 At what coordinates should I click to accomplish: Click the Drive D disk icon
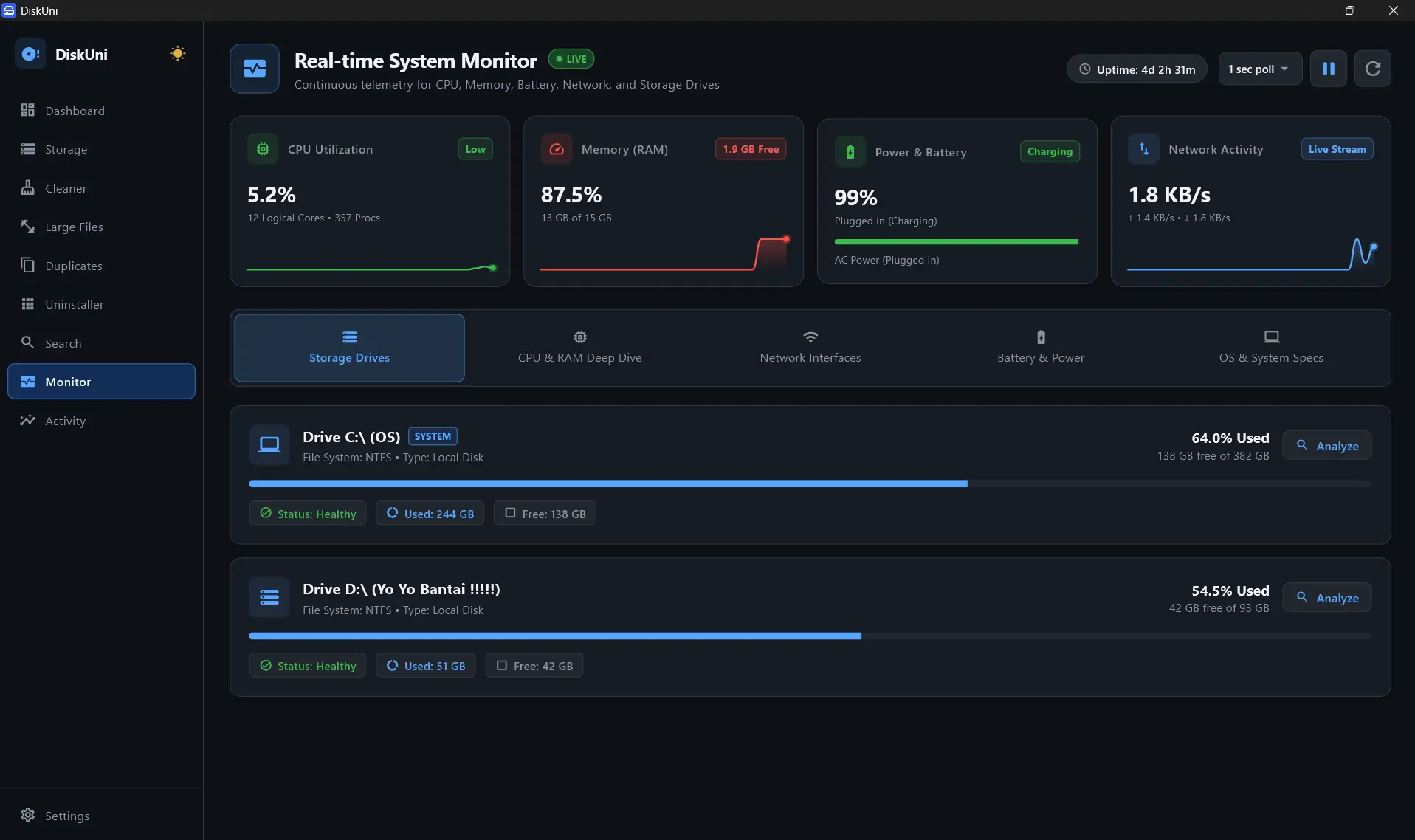coord(269,597)
